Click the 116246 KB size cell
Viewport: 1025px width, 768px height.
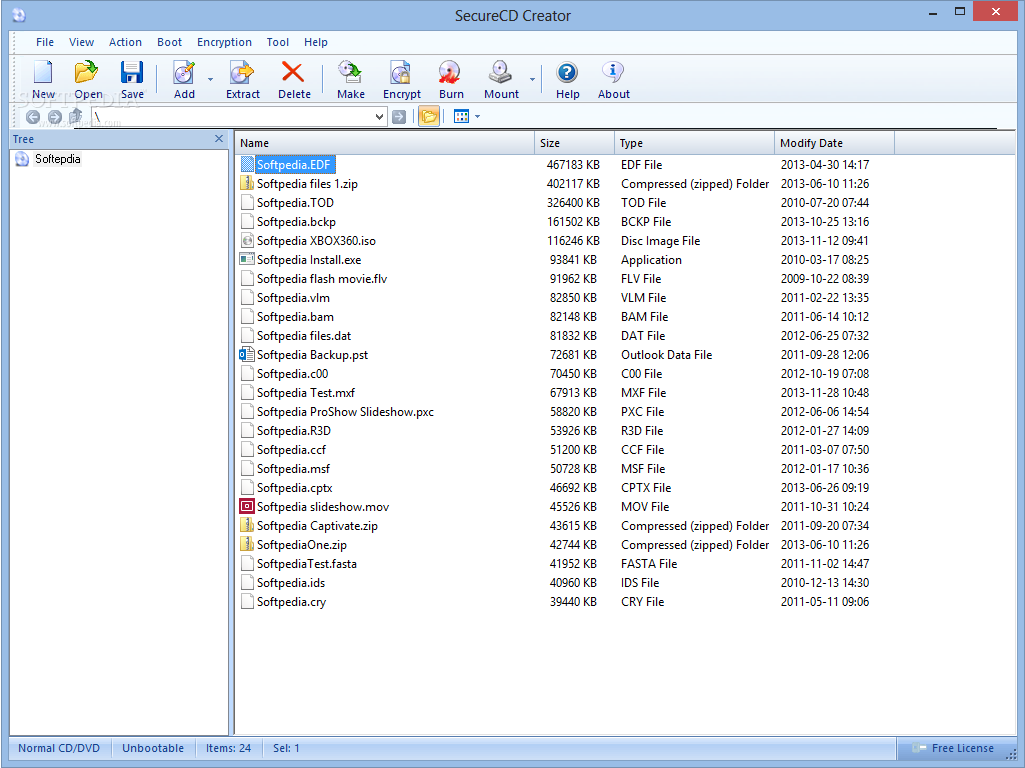click(573, 241)
